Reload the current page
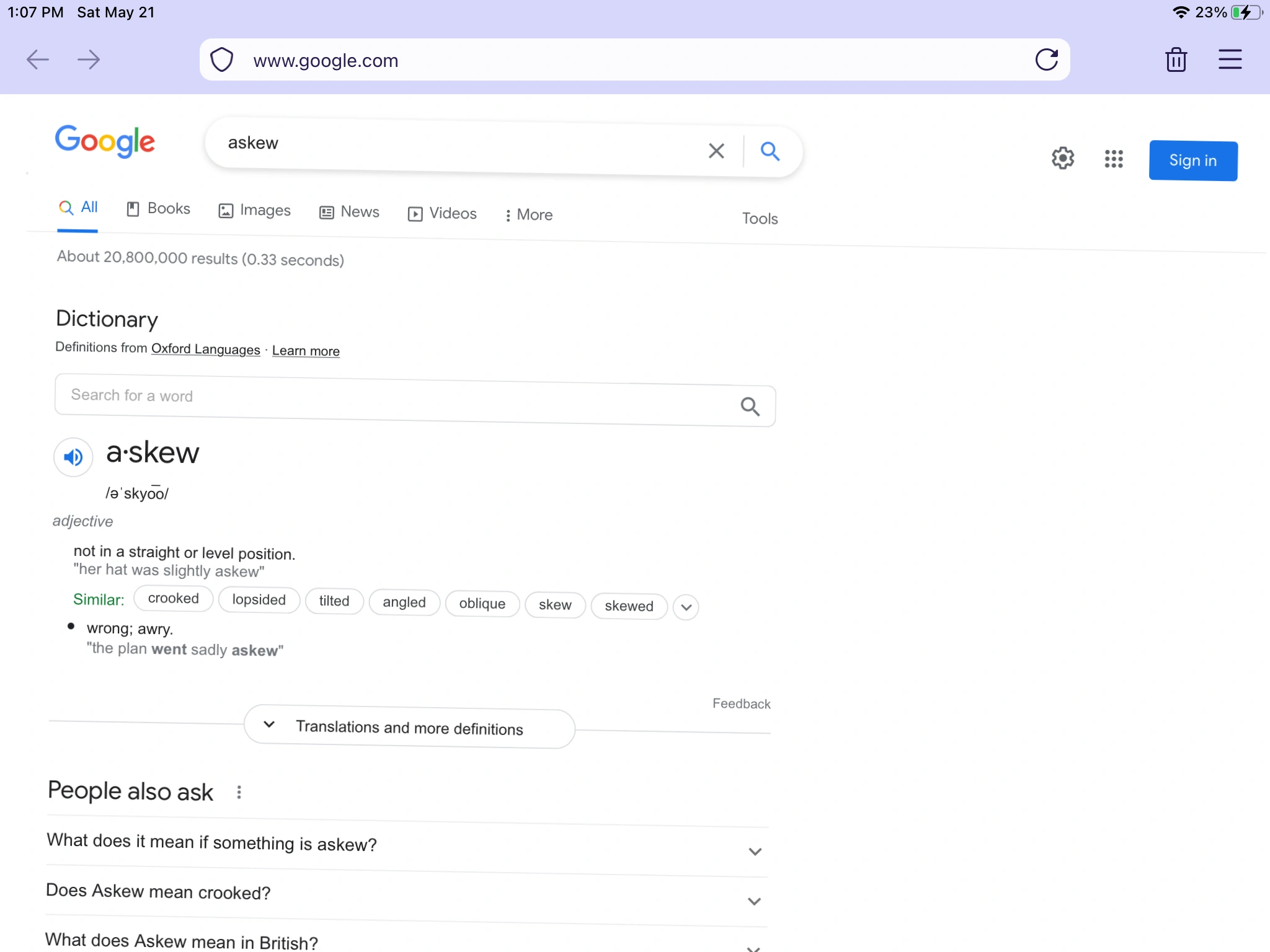 click(1047, 59)
